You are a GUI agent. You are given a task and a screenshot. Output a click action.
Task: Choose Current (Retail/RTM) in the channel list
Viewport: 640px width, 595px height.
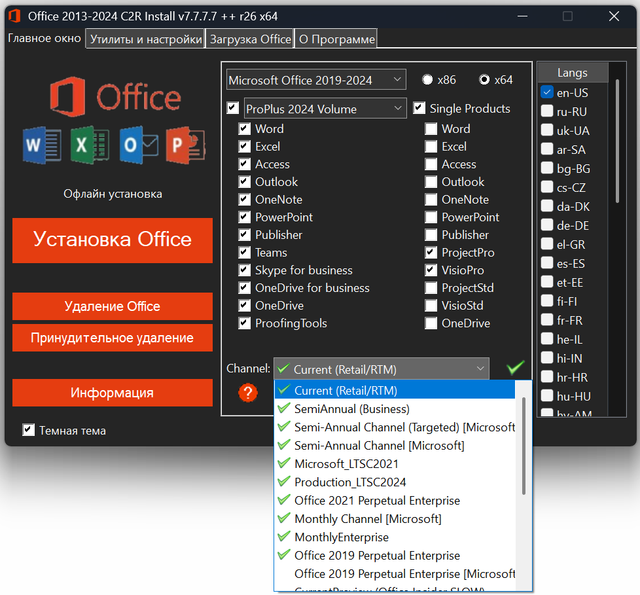click(395, 391)
